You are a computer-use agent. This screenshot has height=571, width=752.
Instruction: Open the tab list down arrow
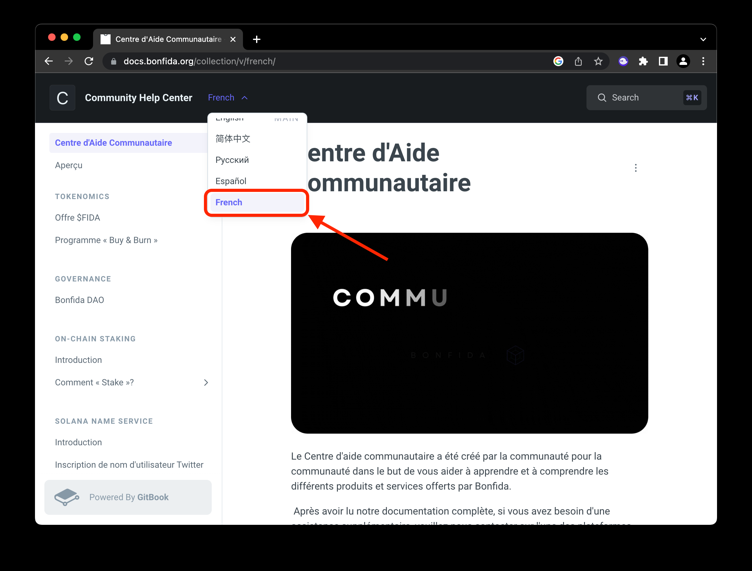(x=703, y=39)
